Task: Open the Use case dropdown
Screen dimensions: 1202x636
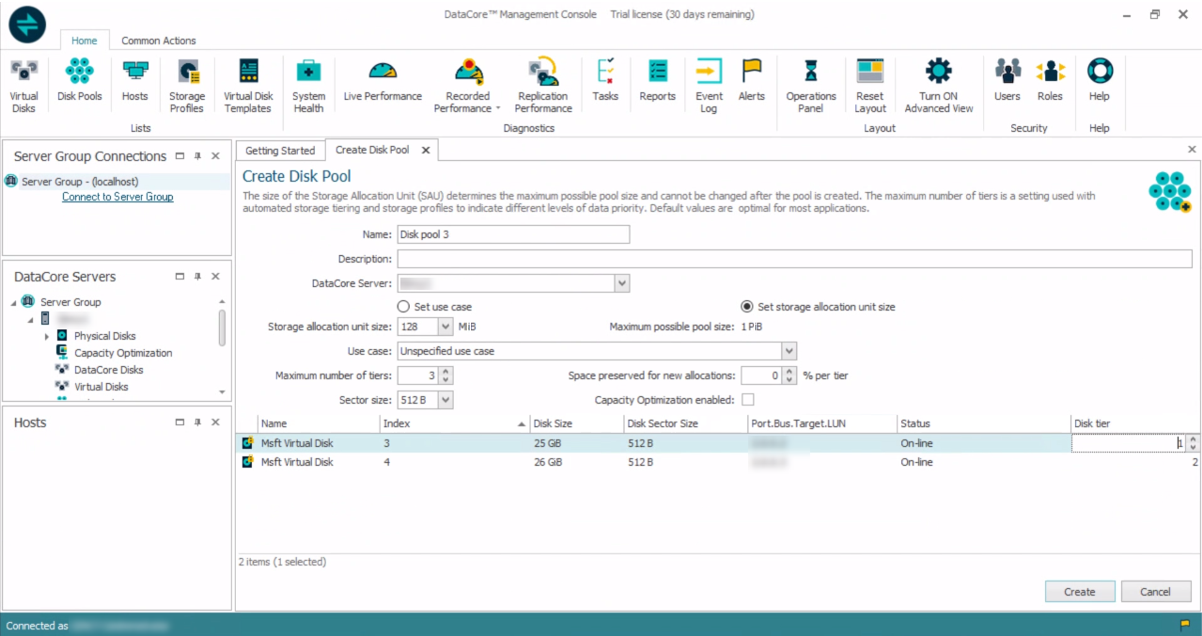Action: click(x=789, y=351)
